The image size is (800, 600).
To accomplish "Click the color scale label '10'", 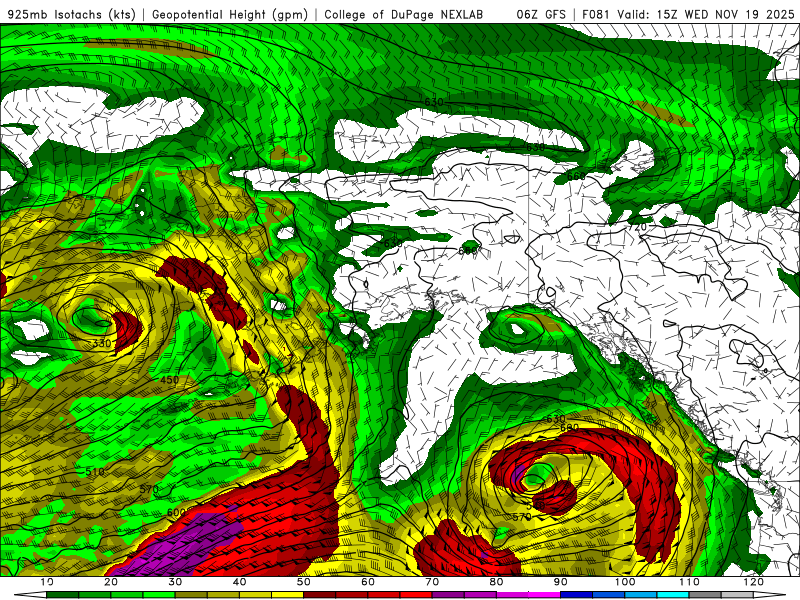I will coord(47,582).
